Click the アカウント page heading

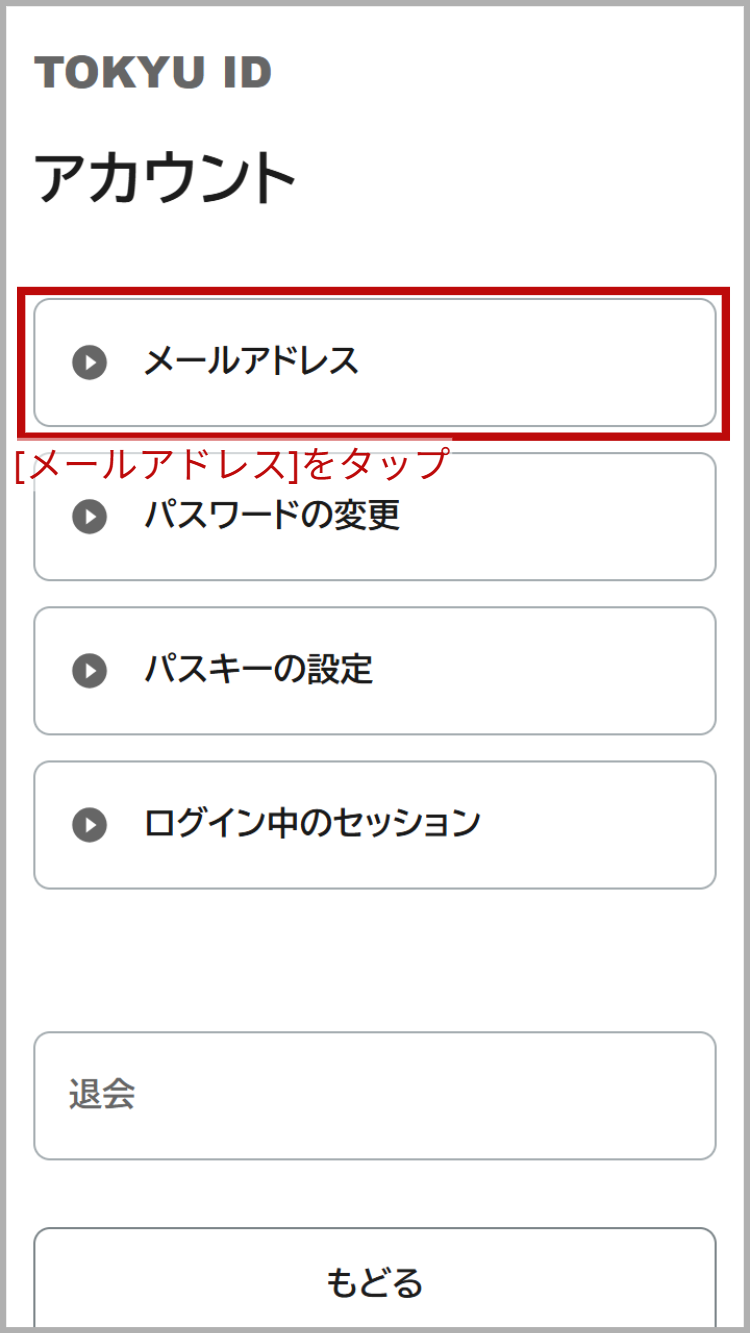[165, 180]
